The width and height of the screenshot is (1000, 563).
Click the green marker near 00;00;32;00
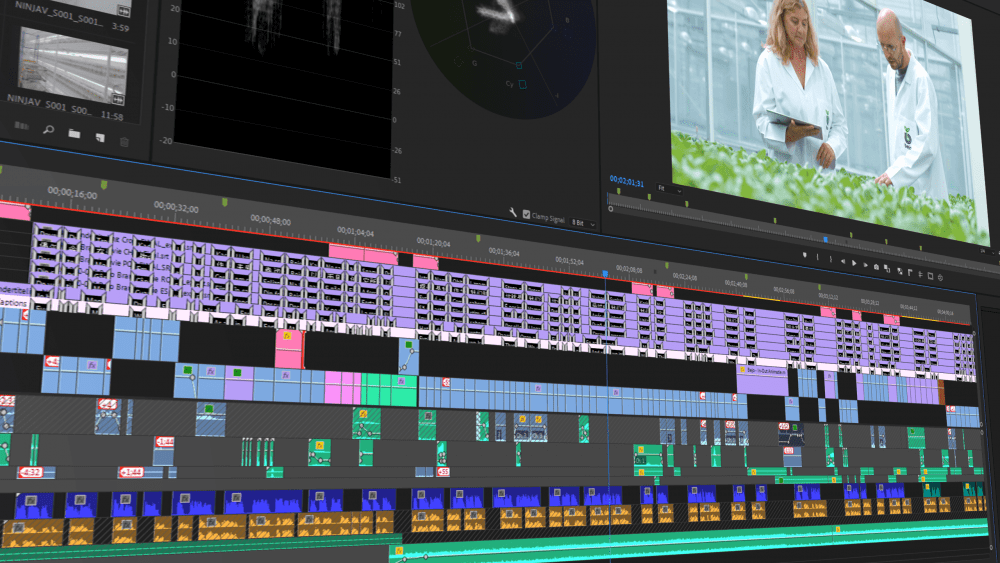224,202
